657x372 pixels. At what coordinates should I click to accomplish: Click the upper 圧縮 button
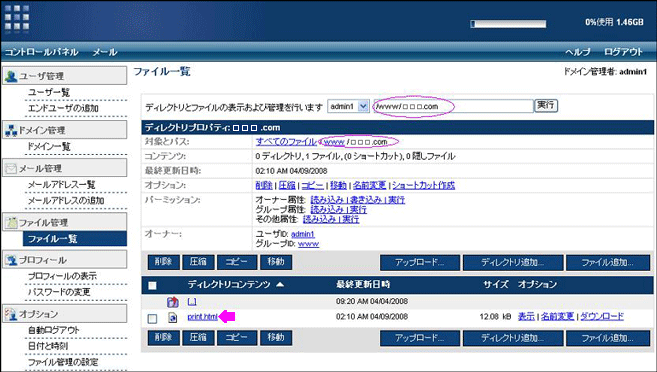tap(198, 262)
